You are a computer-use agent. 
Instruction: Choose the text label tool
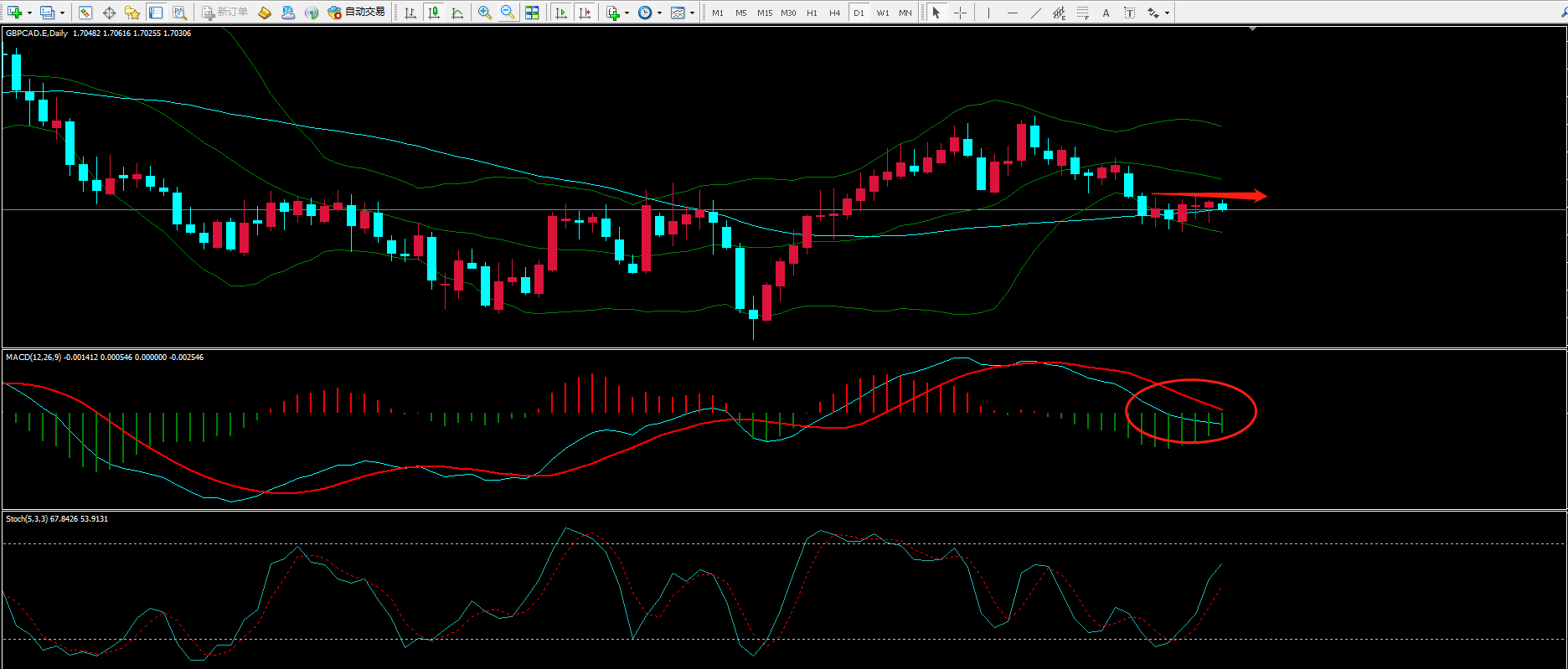point(1106,13)
